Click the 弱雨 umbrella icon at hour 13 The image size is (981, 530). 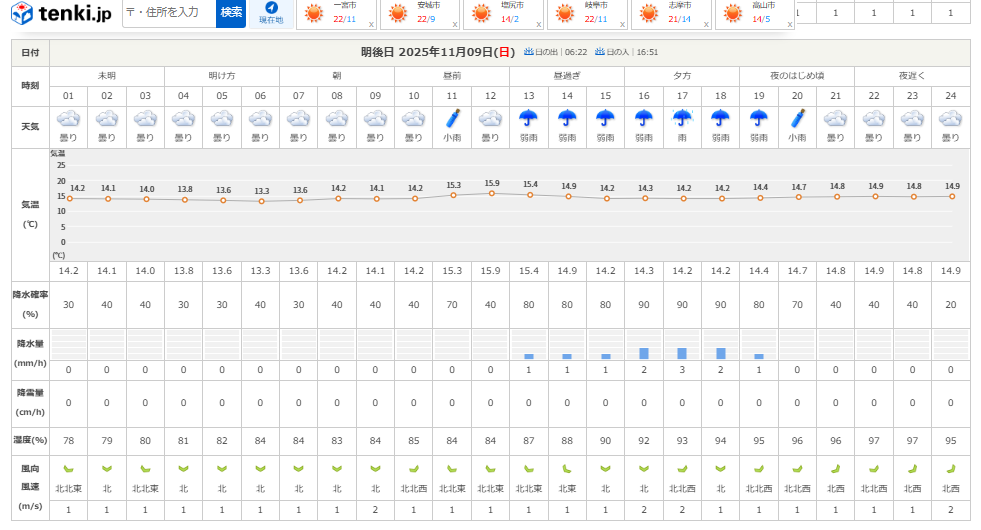(528, 118)
